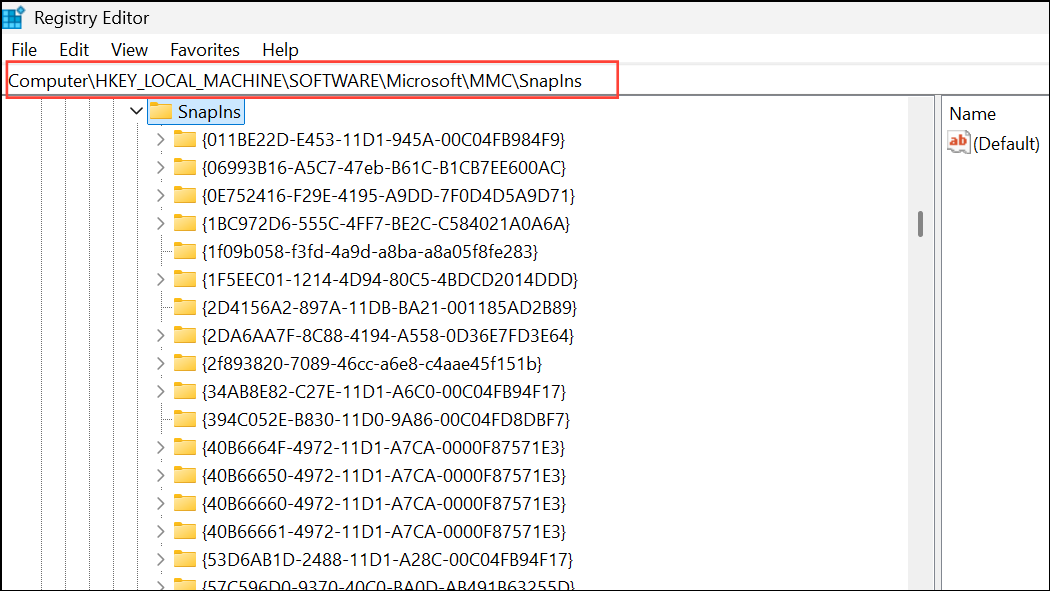Select key text {2DA6AA7F-8C88-4194-A558-0D36E7FD3E64}
1050x591 pixels.
[x=388, y=335]
